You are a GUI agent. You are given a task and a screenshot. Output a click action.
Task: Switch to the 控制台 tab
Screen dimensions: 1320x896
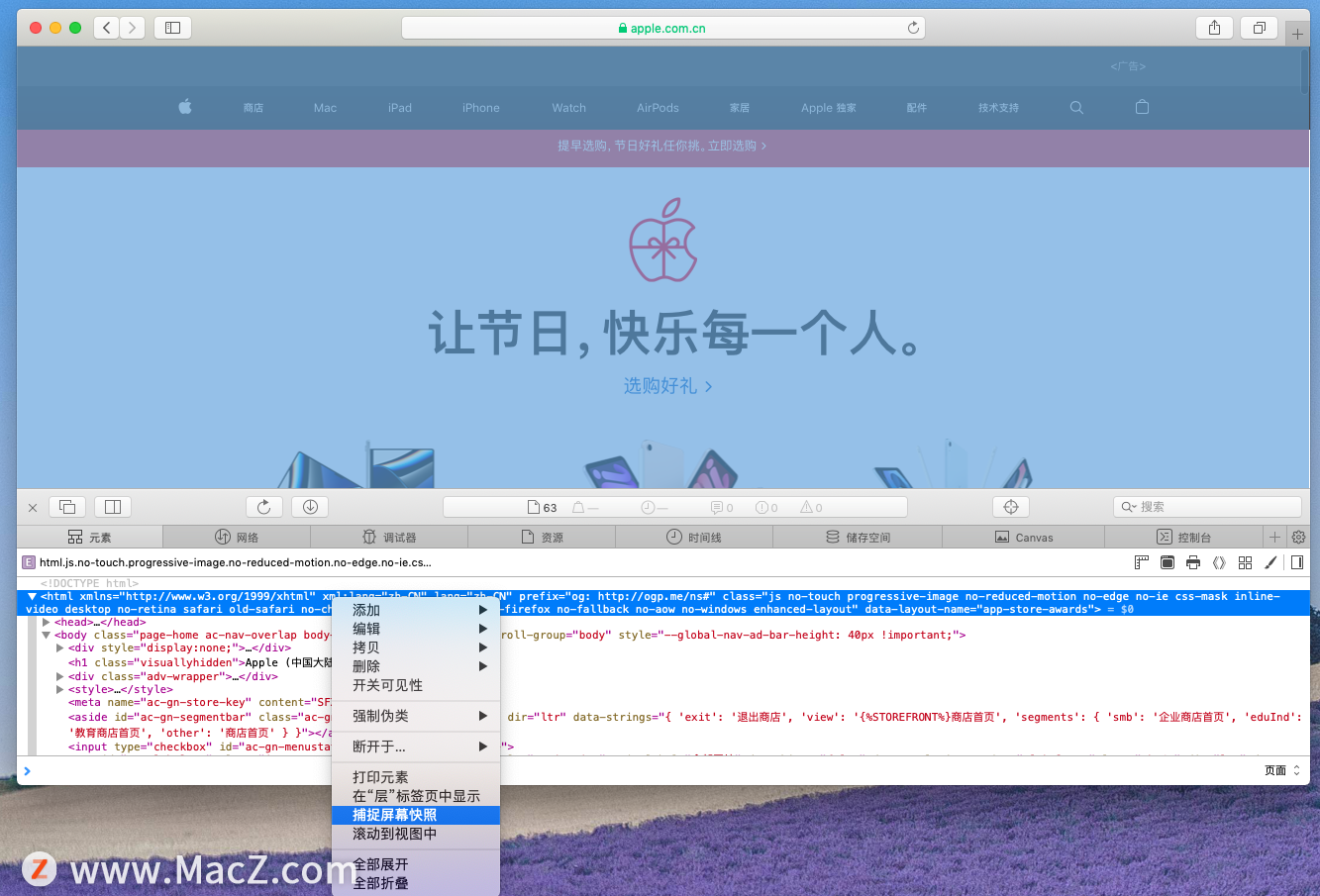[x=1183, y=537]
